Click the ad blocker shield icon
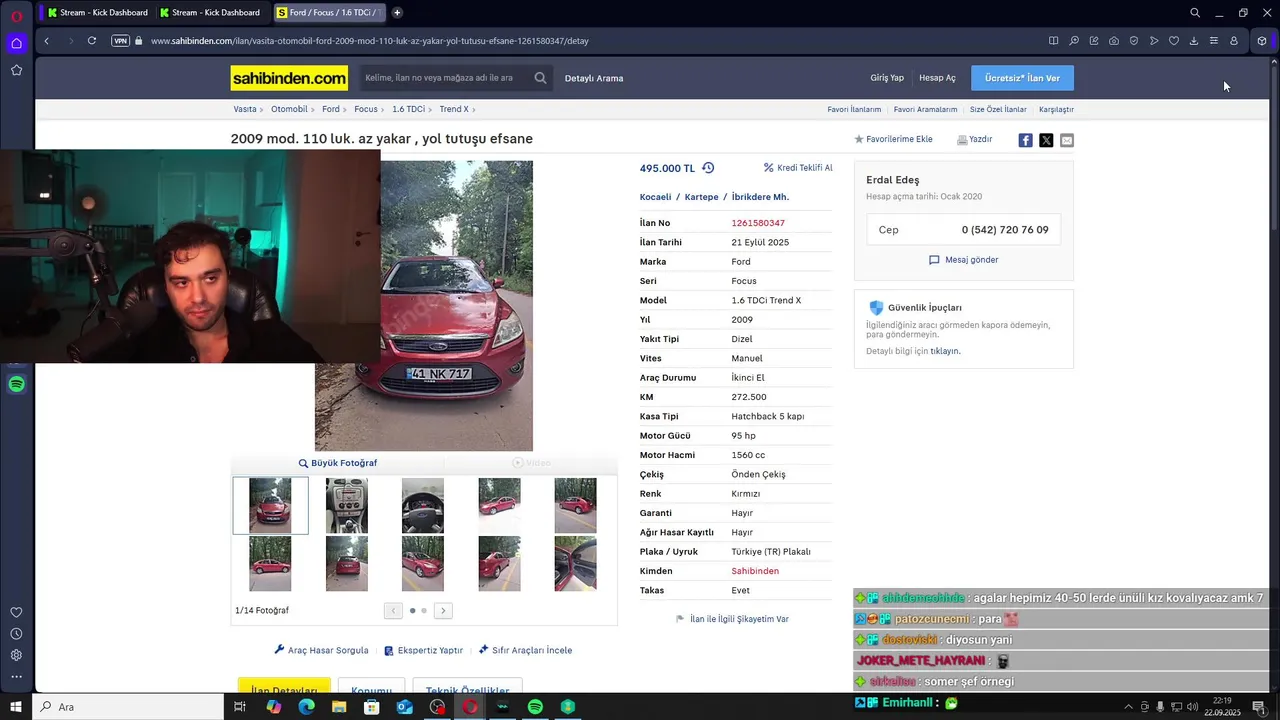 pyautogui.click(x=1134, y=41)
